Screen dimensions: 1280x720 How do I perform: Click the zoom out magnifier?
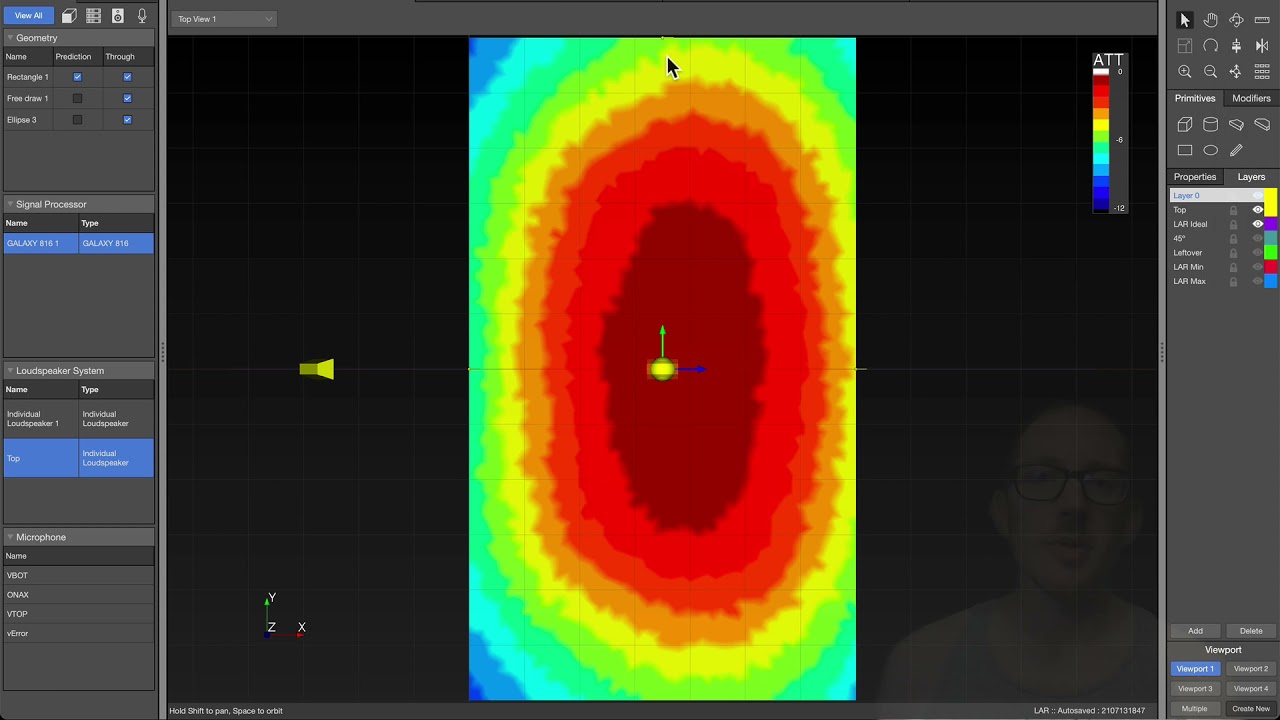[1211, 72]
